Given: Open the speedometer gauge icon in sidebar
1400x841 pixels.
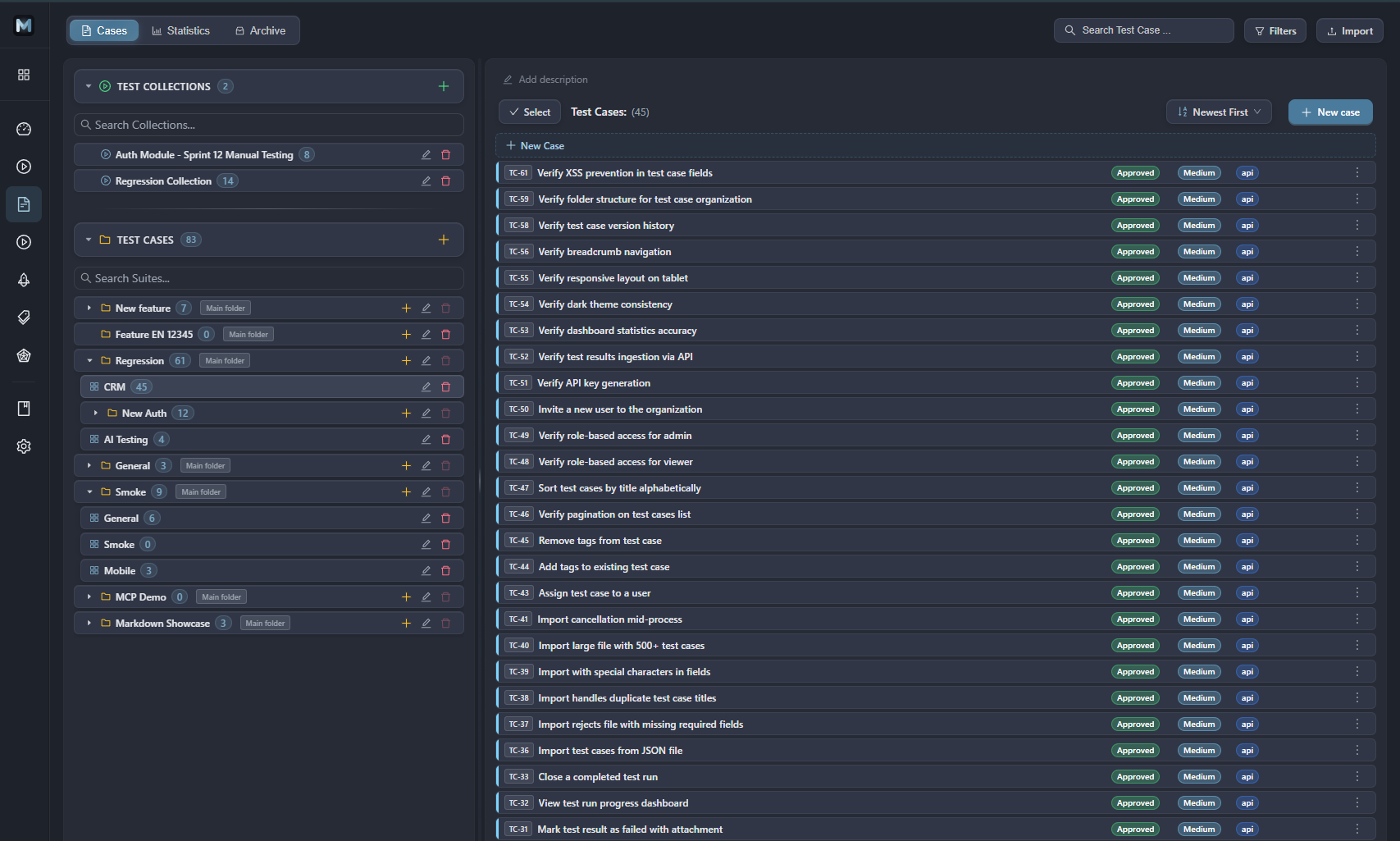Looking at the screenshot, I should (24, 129).
